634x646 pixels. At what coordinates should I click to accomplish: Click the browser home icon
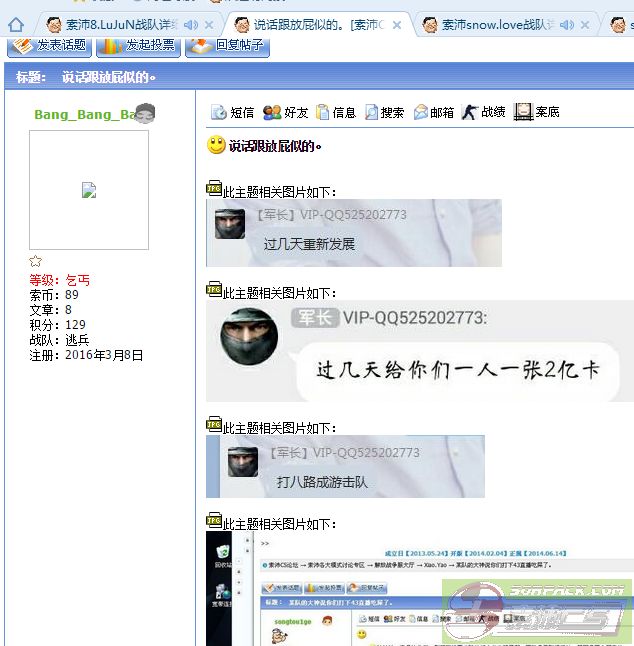[16, 24]
